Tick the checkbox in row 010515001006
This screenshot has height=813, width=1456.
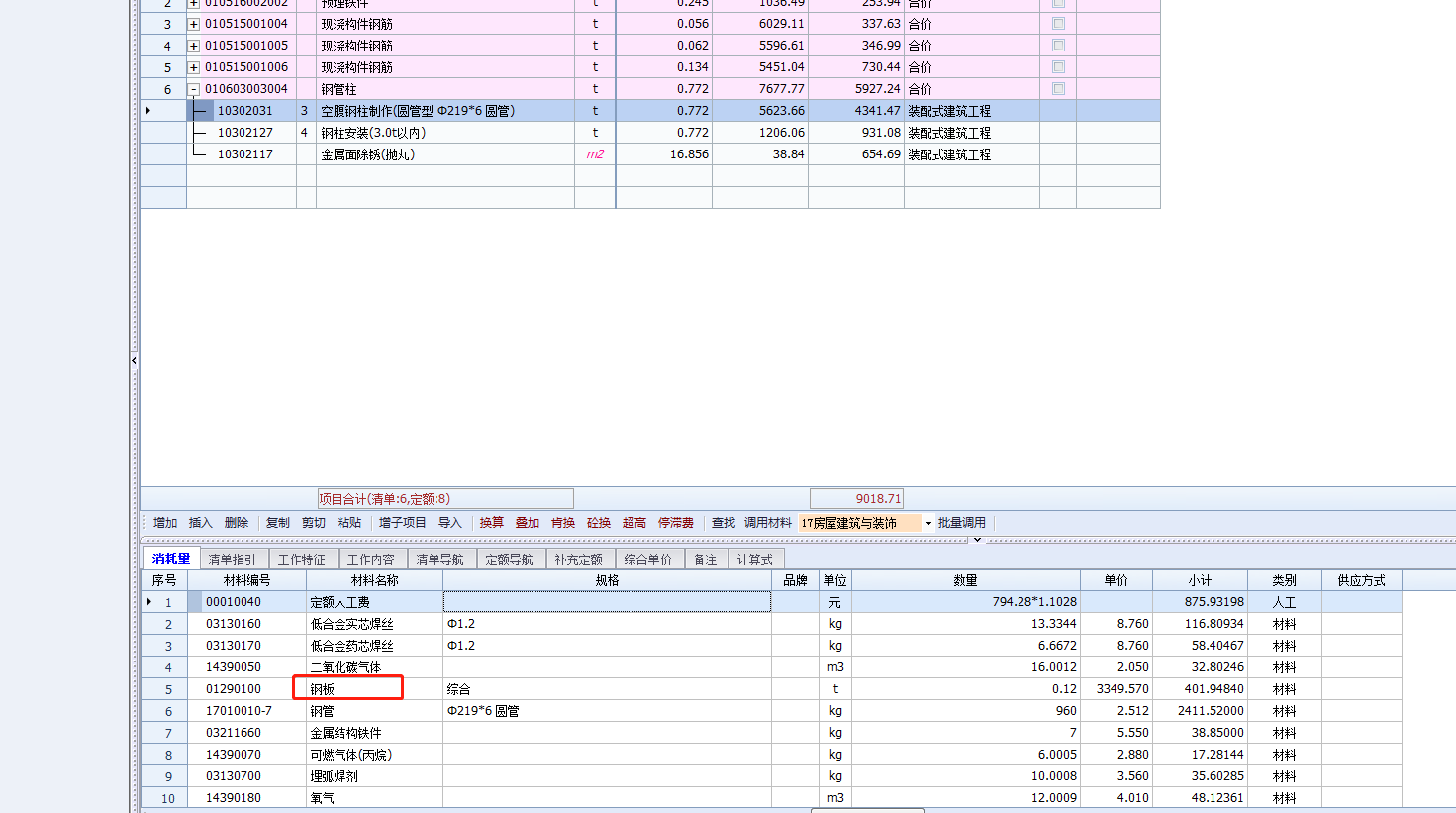click(1058, 66)
